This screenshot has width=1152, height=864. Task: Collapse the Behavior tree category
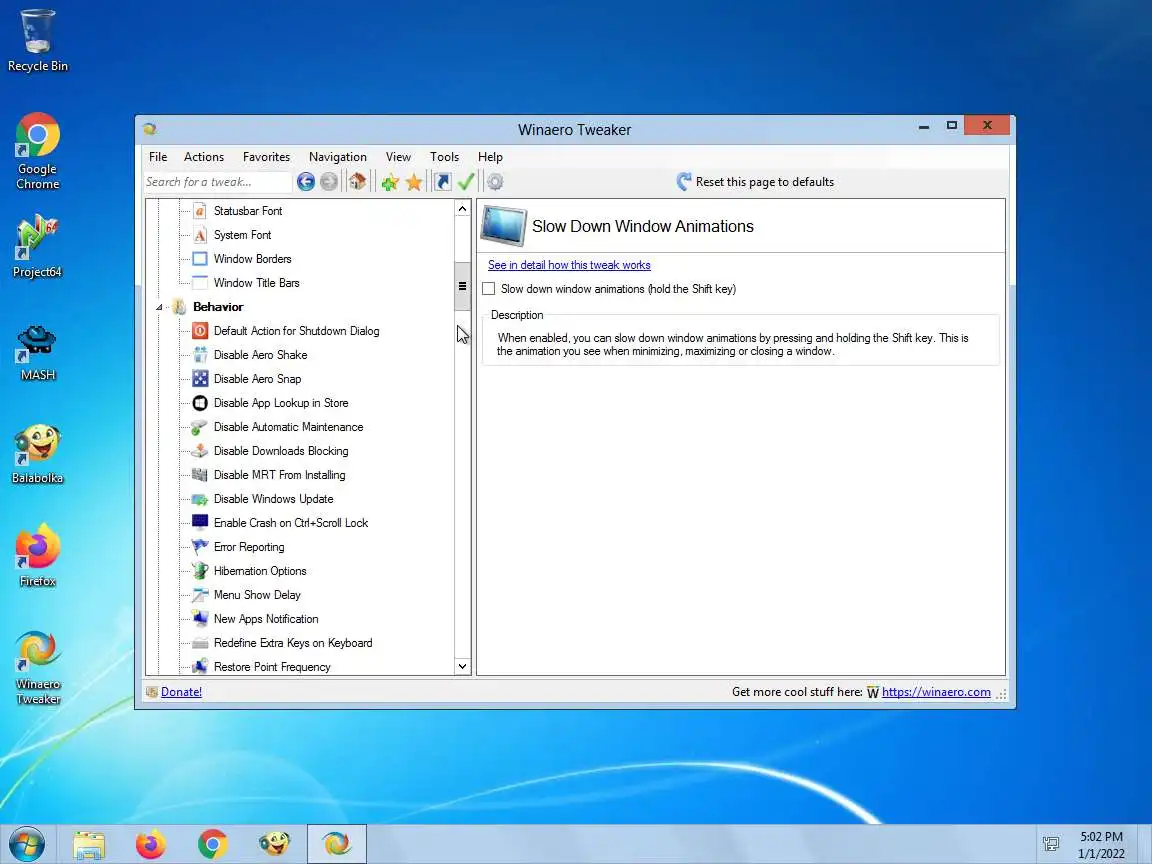pyautogui.click(x=159, y=307)
